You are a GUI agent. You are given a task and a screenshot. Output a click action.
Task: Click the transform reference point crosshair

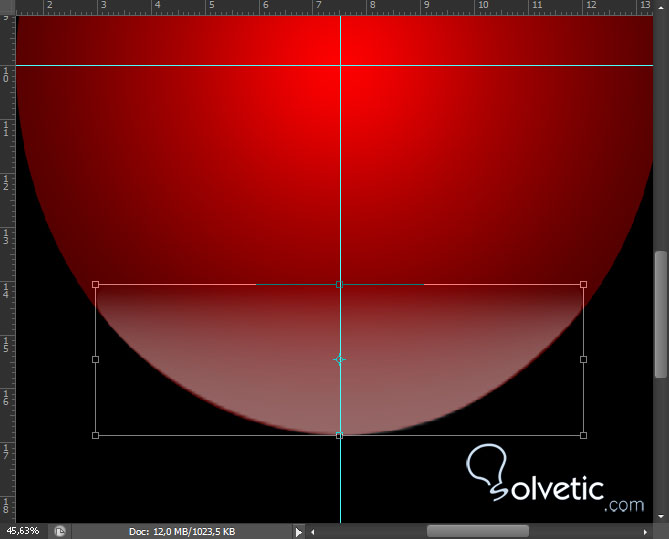(x=340, y=360)
